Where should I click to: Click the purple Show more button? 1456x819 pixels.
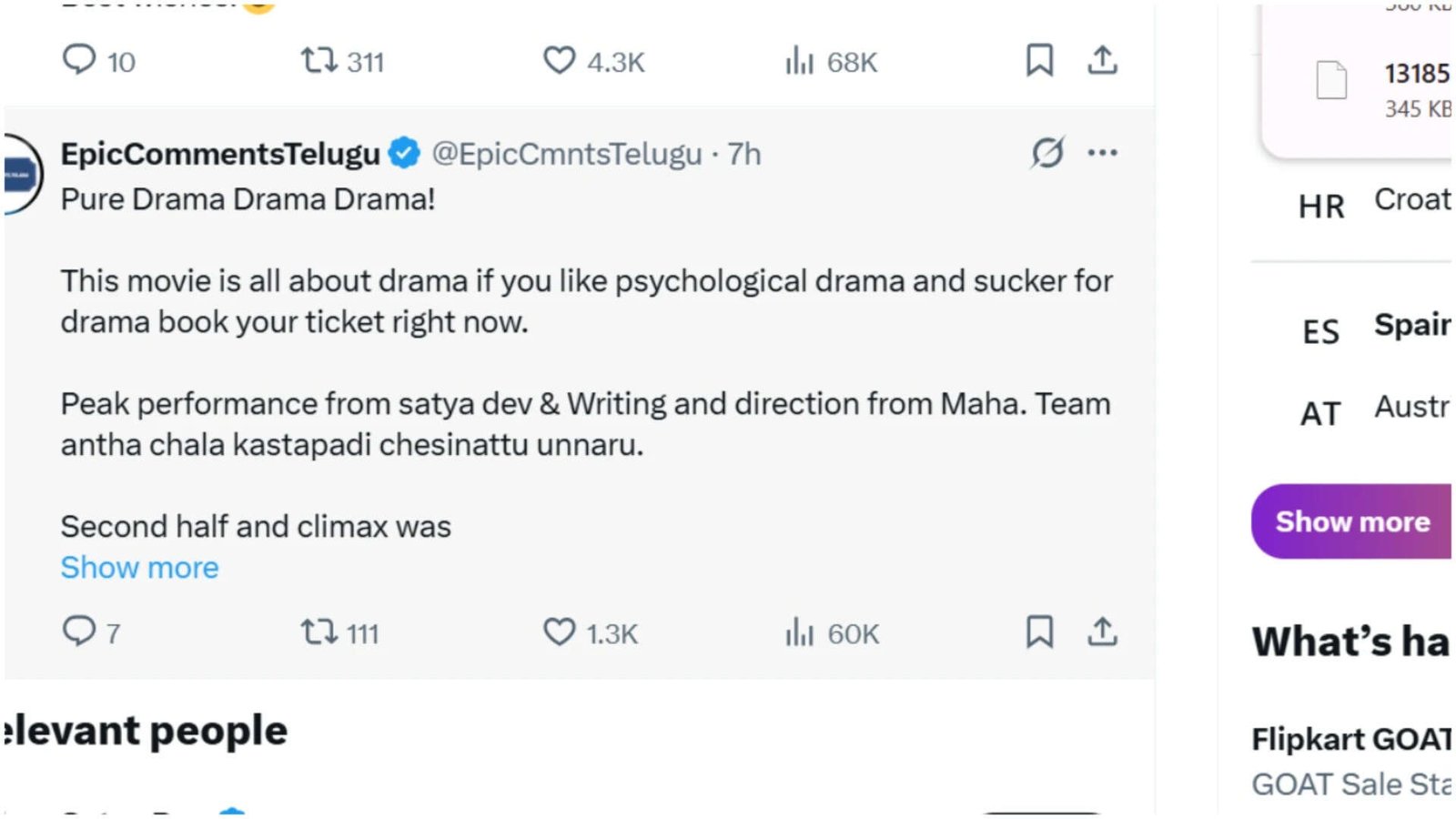pyautogui.click(x=1352, y=521)
